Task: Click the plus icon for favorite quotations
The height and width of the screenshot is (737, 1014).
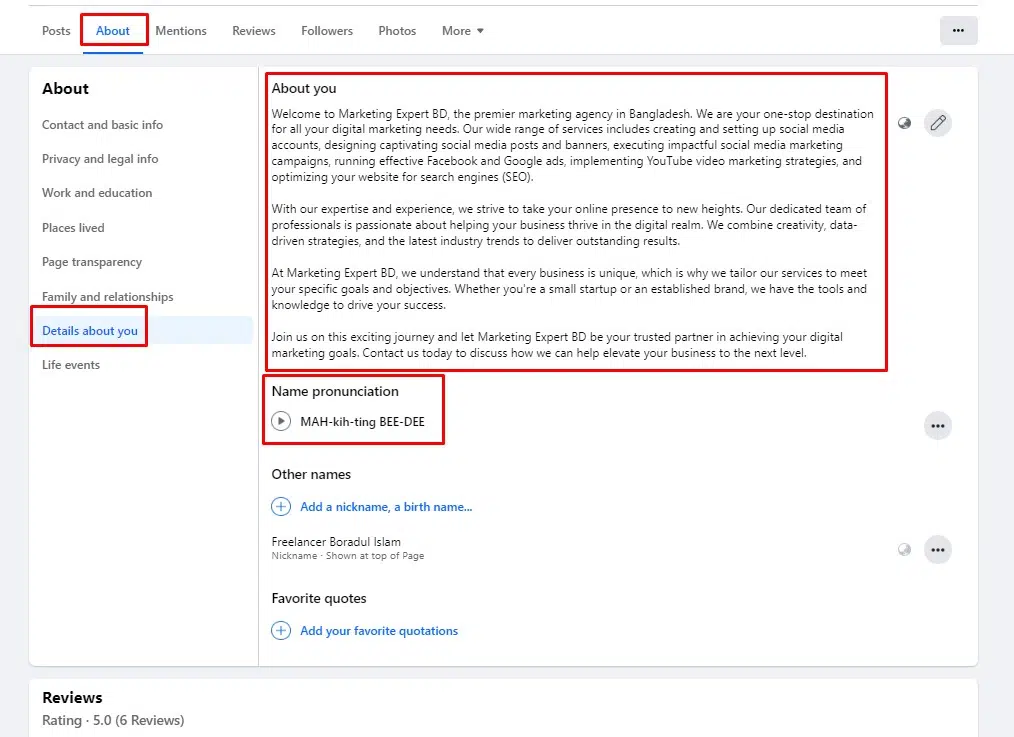Action: click(x=282, y=631)
